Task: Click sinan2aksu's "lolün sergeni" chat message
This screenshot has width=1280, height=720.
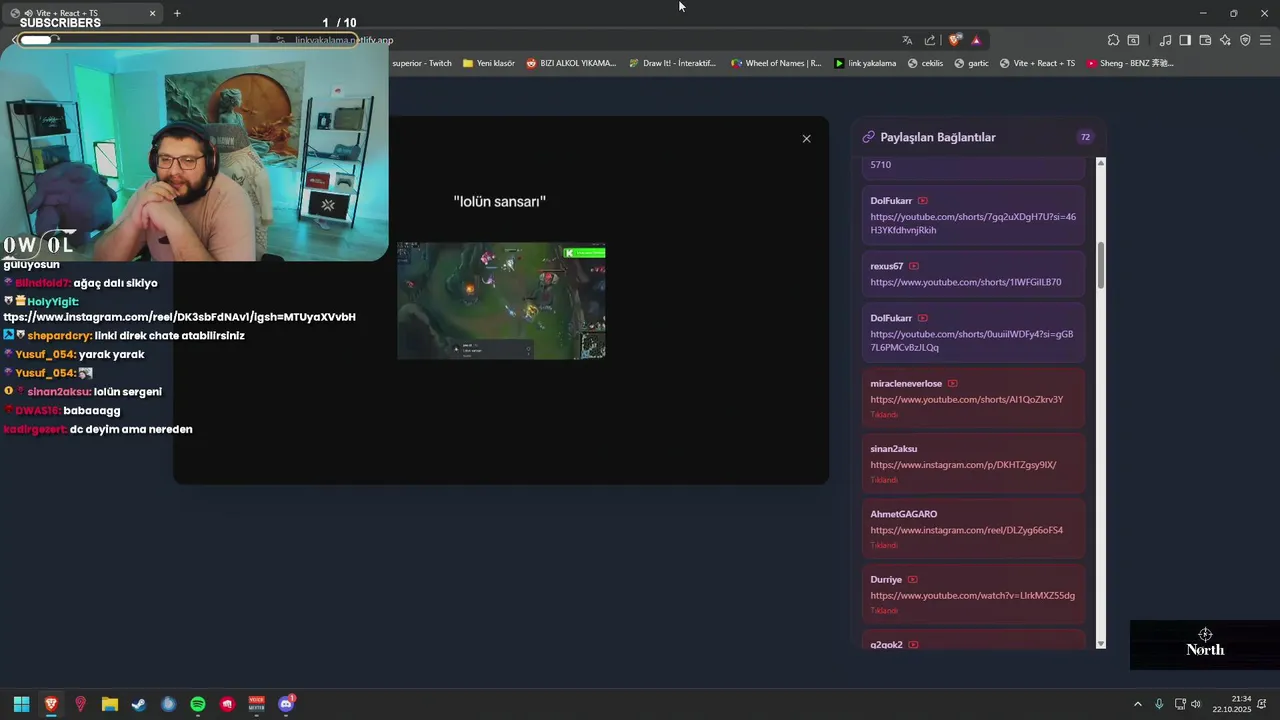Action: pos(84,392)
